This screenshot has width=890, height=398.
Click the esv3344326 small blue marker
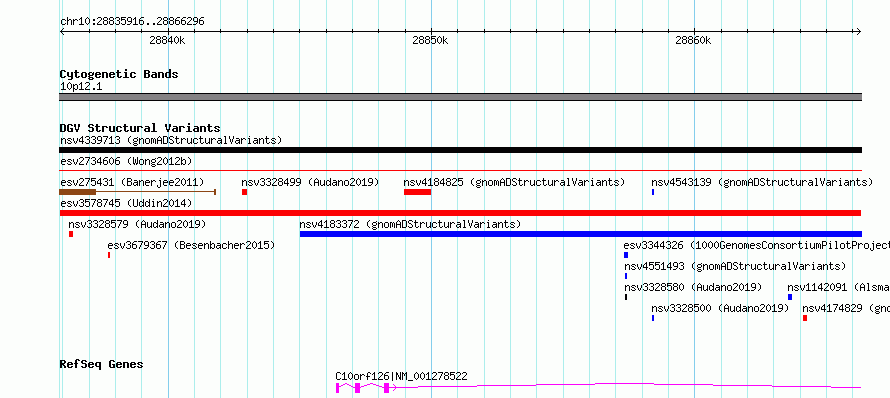pos(626,255)
